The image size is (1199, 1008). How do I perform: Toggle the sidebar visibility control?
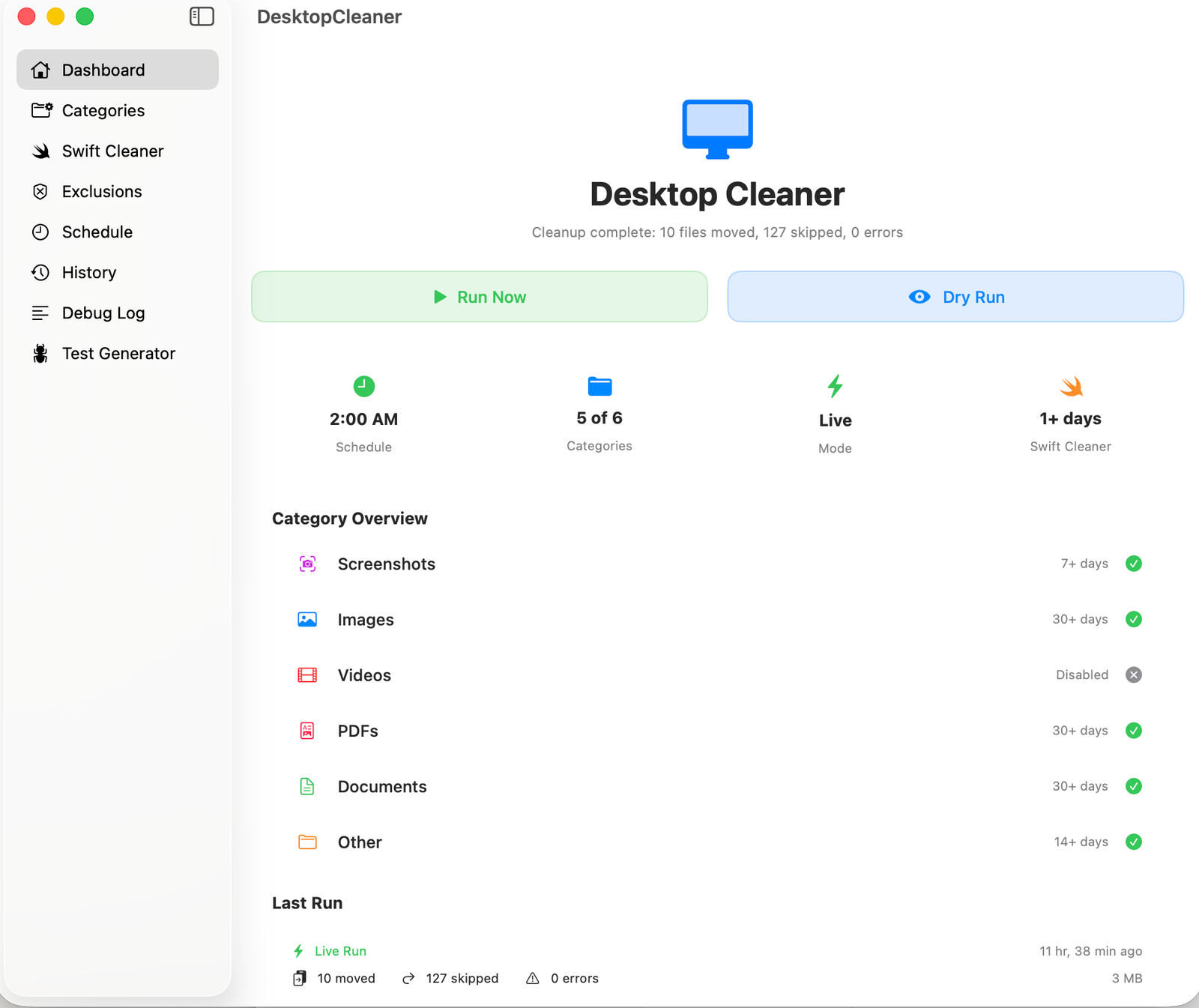click(x=201, y=16)
